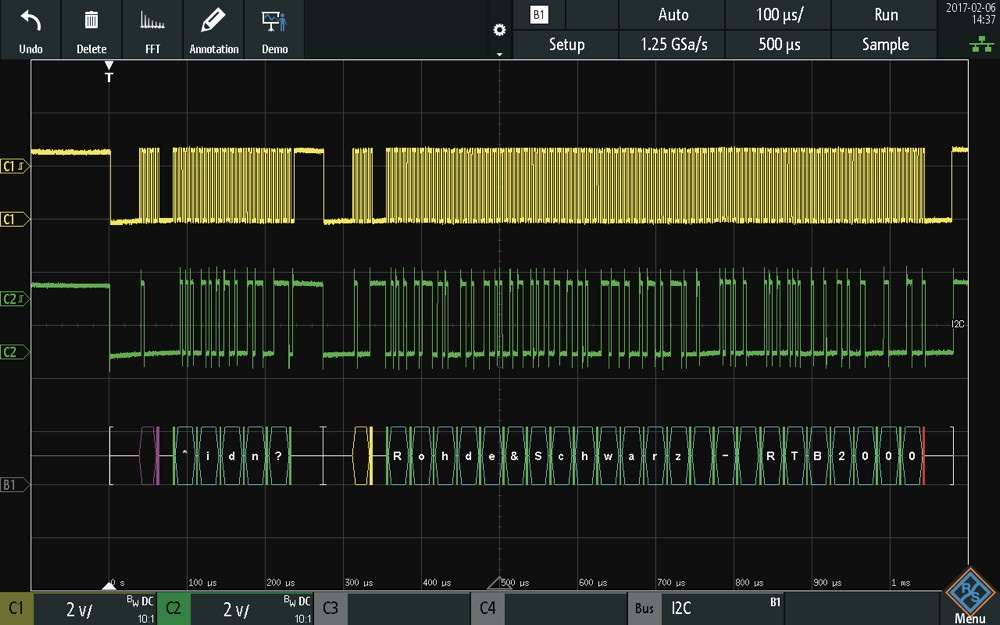The height and width of the screenshot is (625, 1000).
Task: Toggle channel C2 on the bottom bar
Action: click(x=173, y=608)
